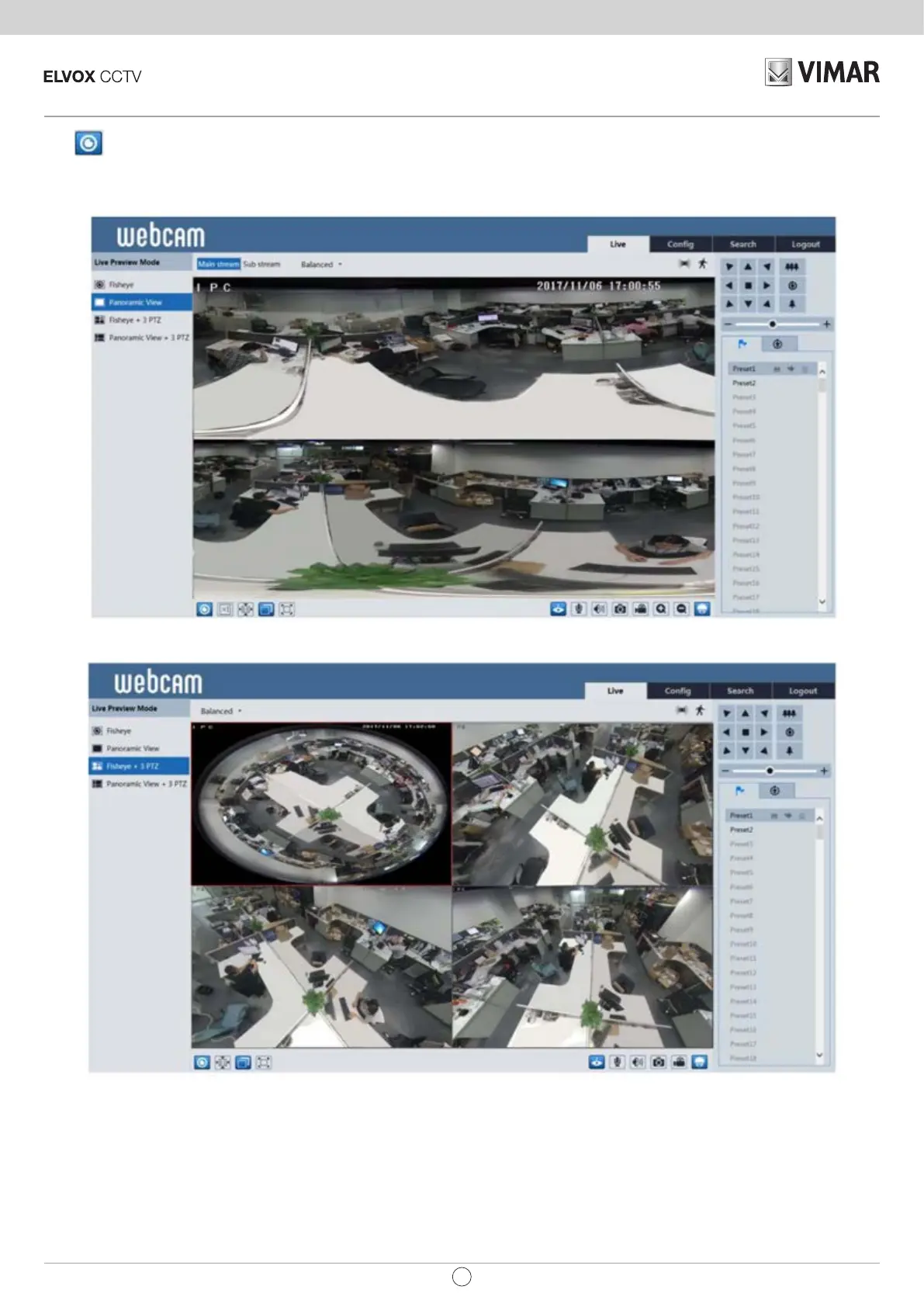Screen dimensions: 924x1307
Task: Toggle speaker audio icon in Fisheye + 3 PTZ window
Action: 637,1062
